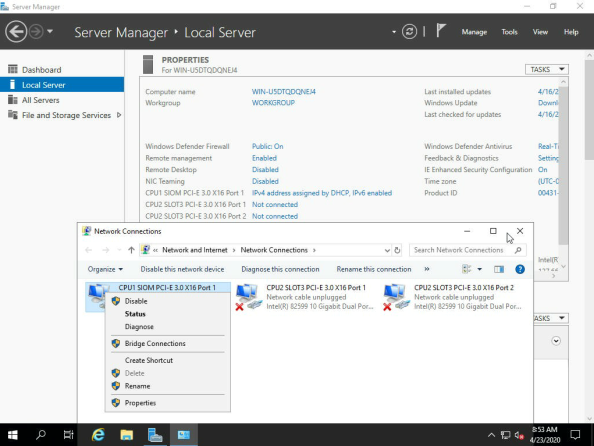Click Network and Internet breadcrumb

tap(195, 250)
